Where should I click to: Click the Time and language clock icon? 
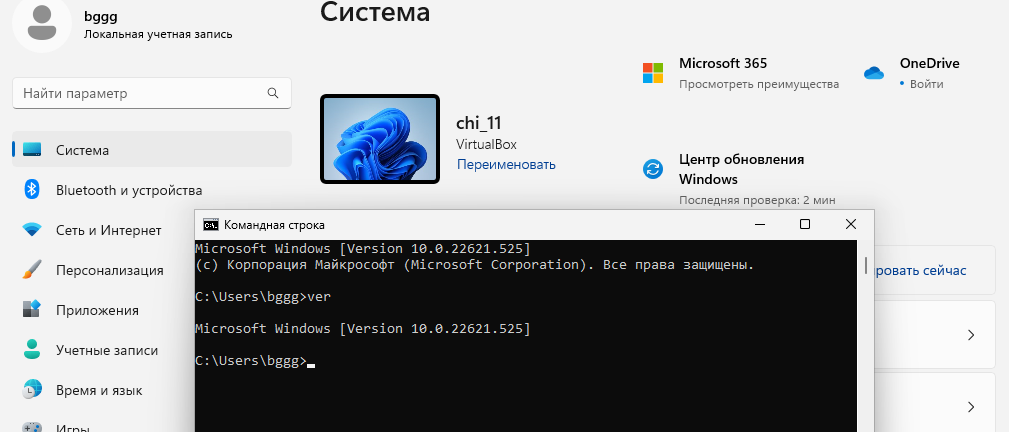pyautogui.click(x=32, y=390)
